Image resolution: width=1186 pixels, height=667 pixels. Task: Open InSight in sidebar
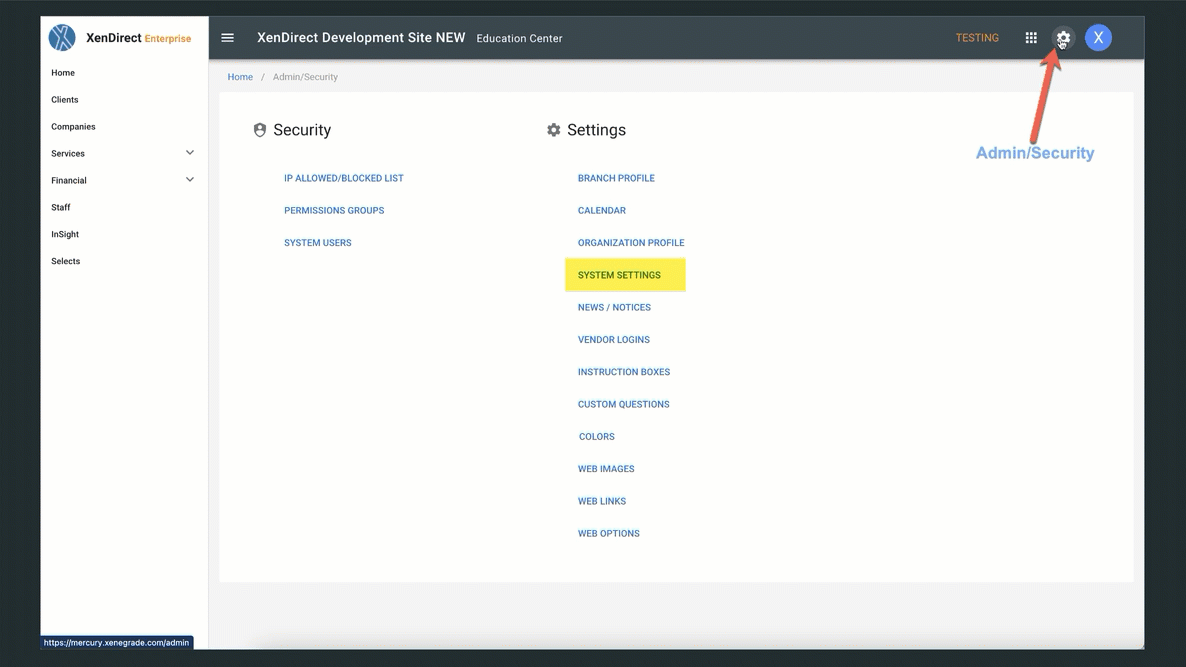pyautogui.click(x=65, y=234)
